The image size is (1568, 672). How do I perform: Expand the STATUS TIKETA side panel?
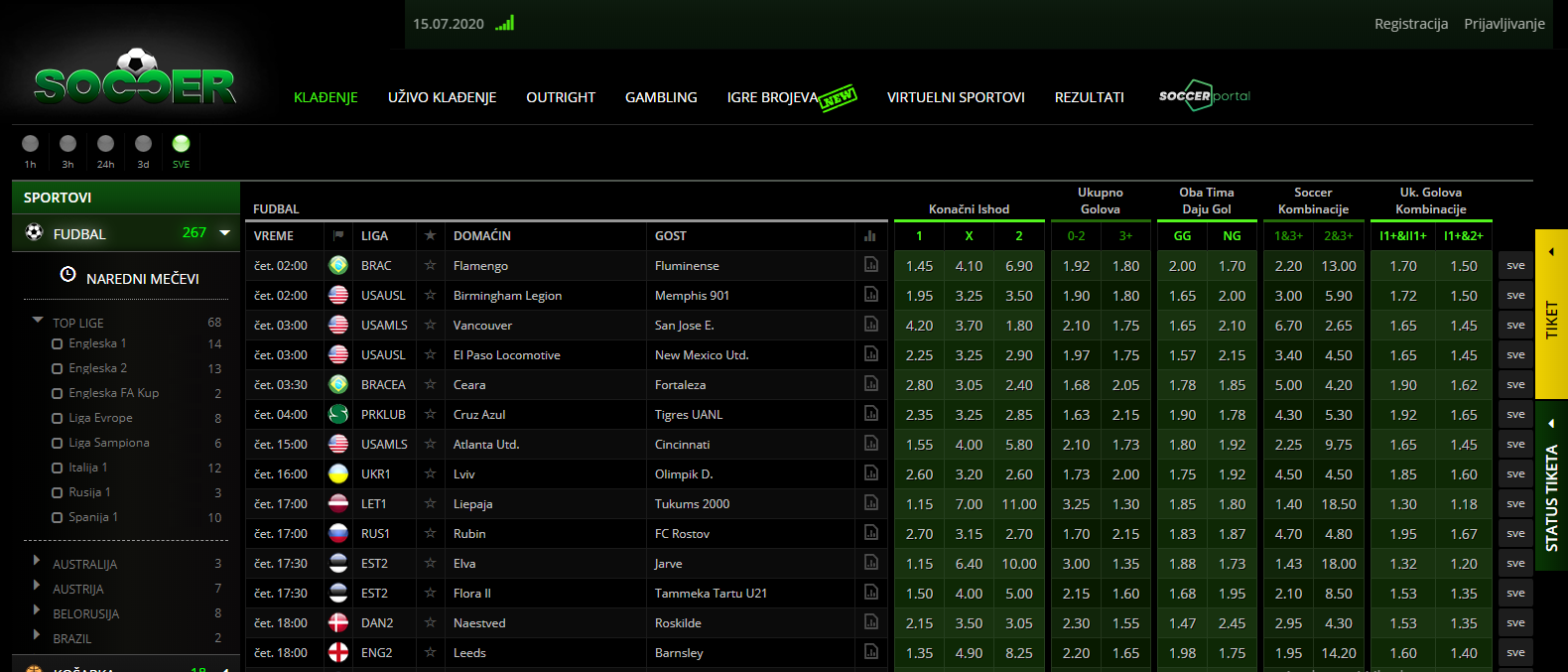click(1551, 485)
